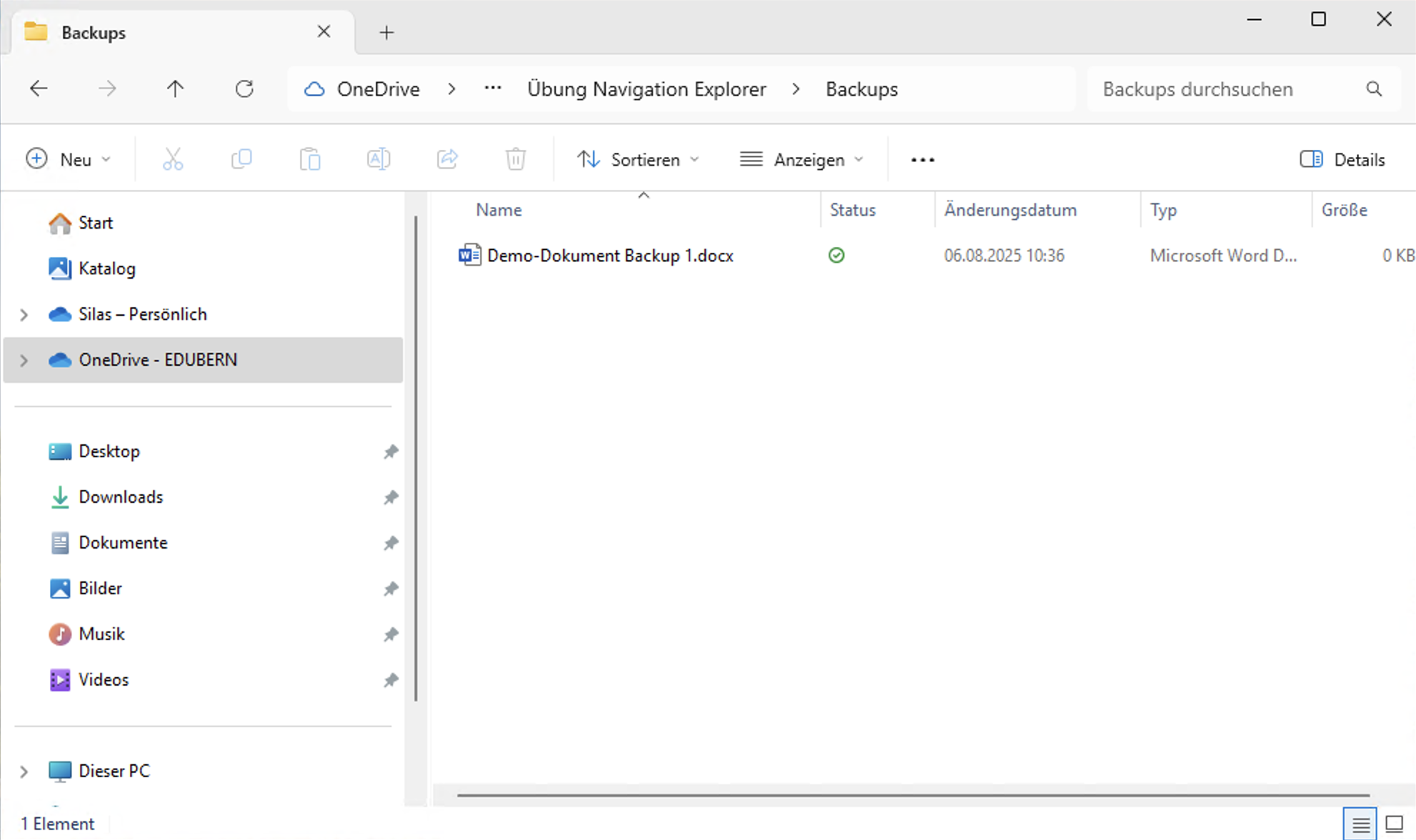1416x840 pixels.
Task: Click the Cut scissors icon
Action: [x=173, y=159]
